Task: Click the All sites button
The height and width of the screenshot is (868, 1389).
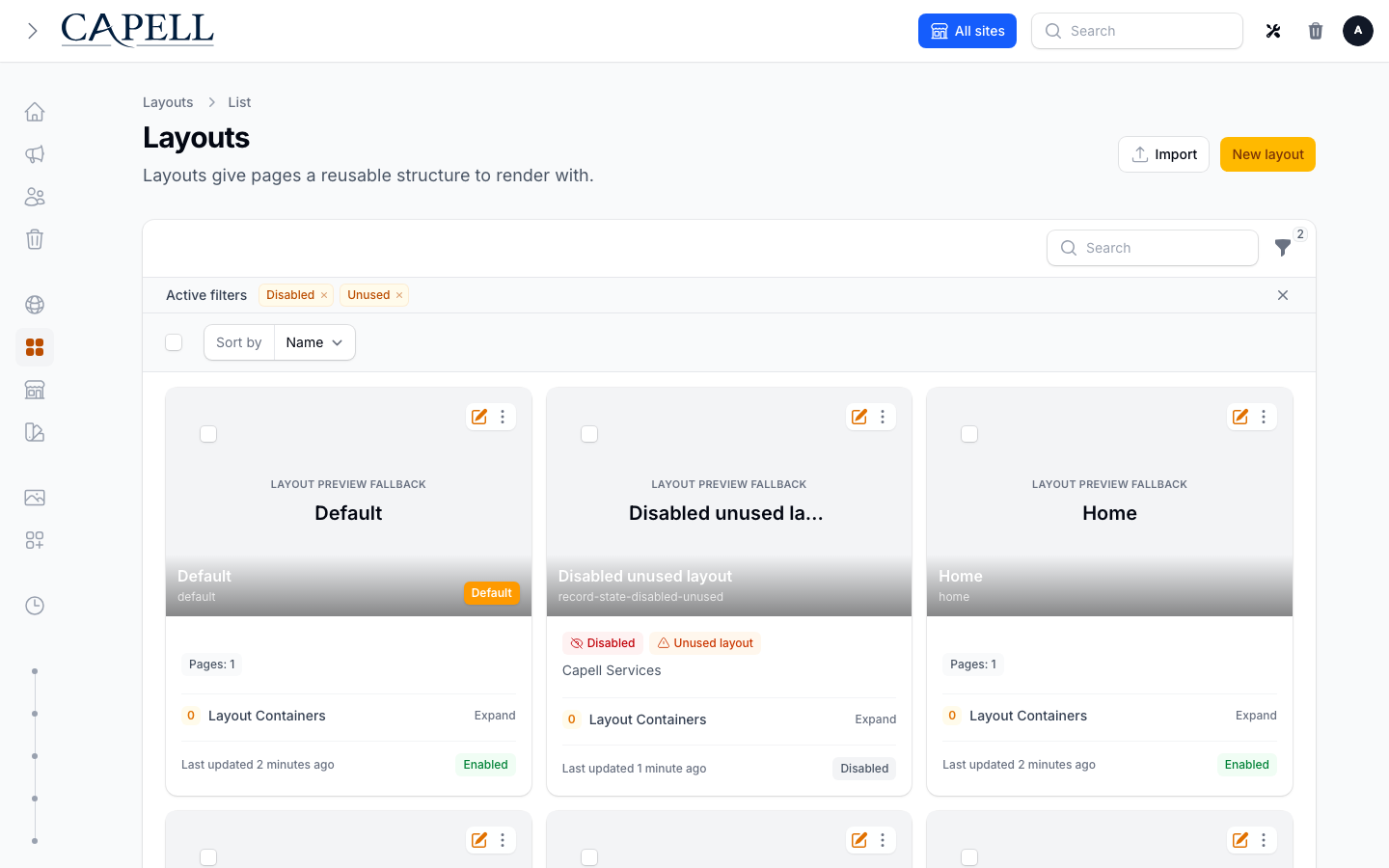Action: click(x=967, y=31)
